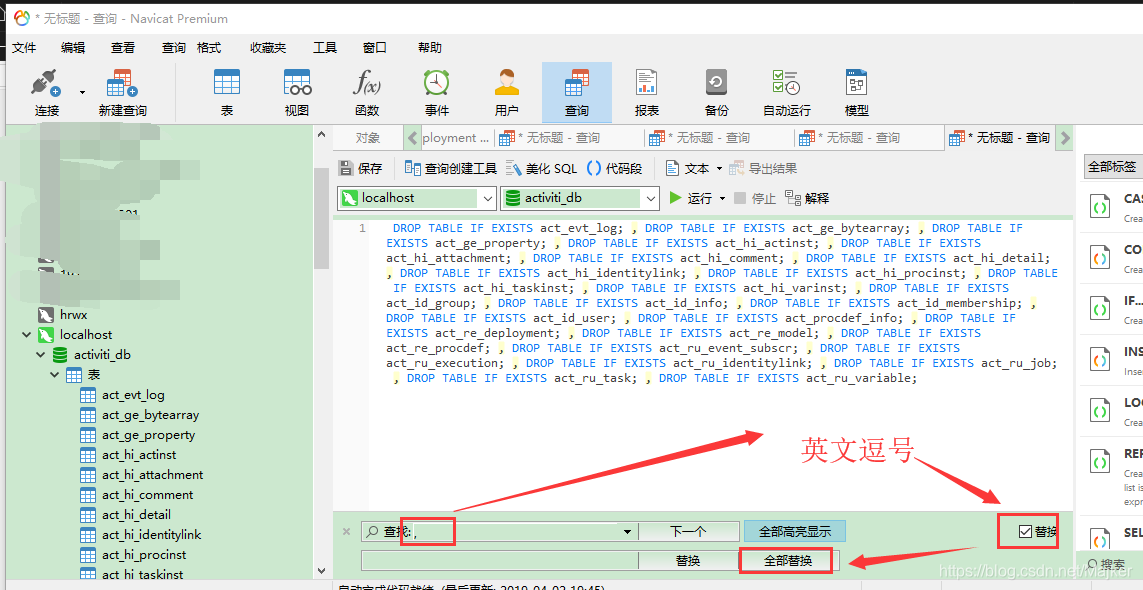The width and height of the screenshot is (1143, 590).
Task: Focus the replace-with input field
Action: [499, 561]
